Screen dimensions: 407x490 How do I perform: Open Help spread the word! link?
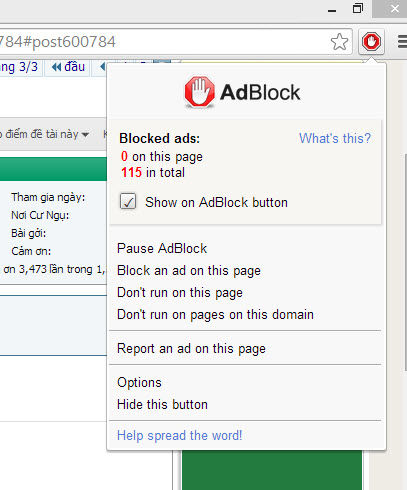click(179, 435)
